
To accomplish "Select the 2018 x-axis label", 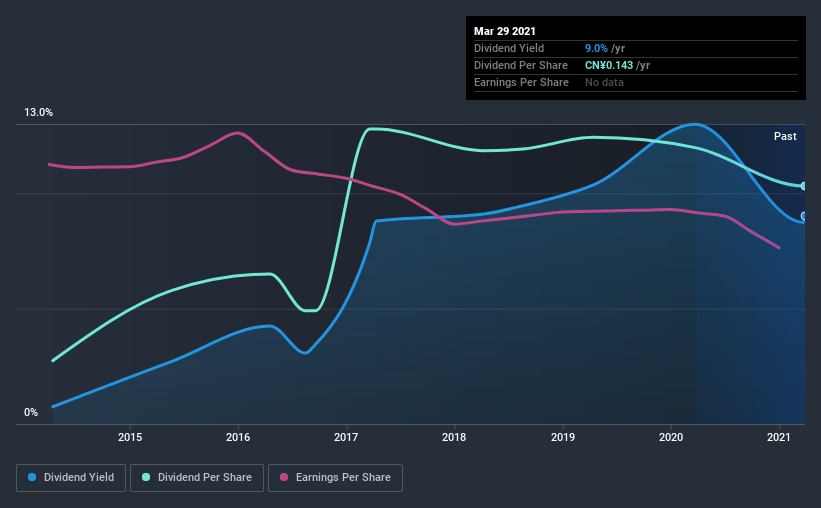I will tap(454, 437).
